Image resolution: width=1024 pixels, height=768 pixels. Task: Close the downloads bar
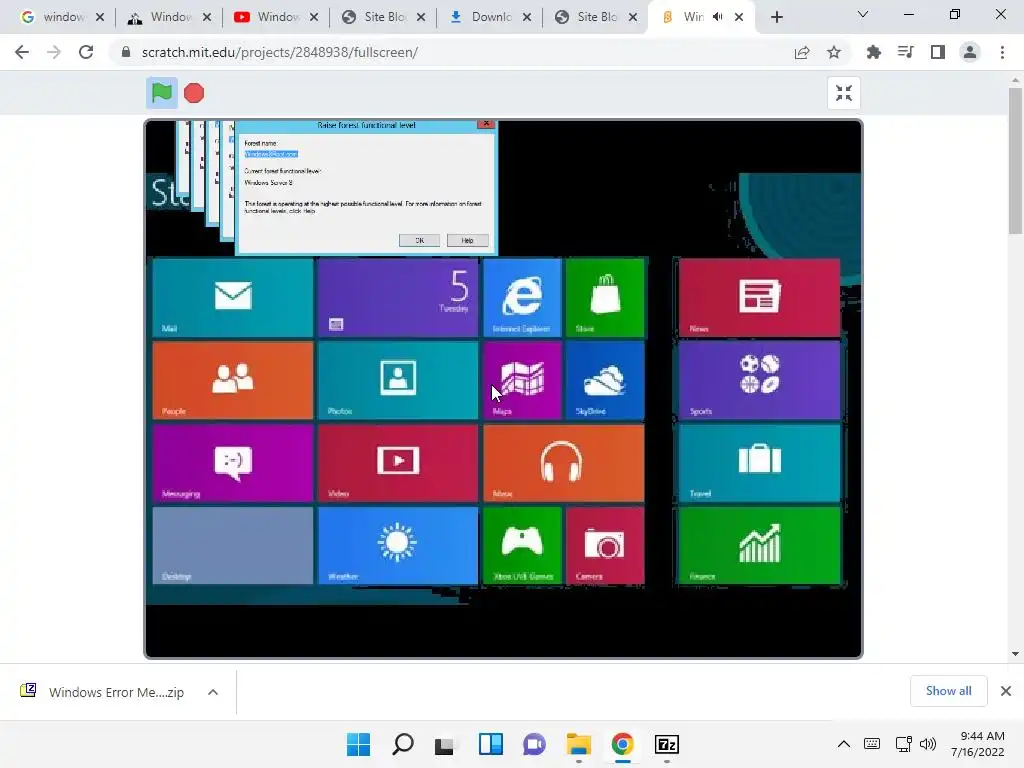click(x=1006, y=691)
